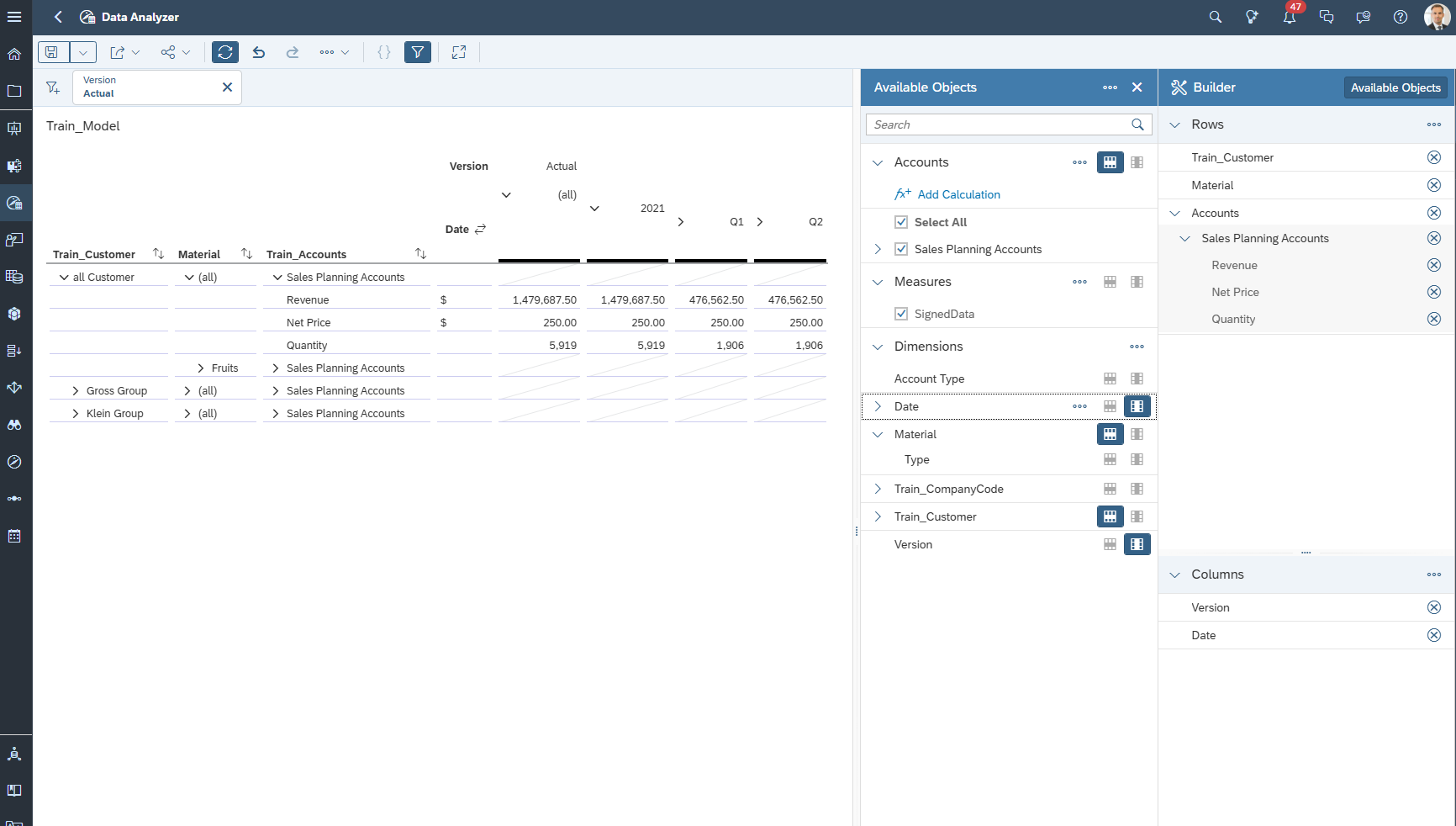This screenshot has width=1456, height=826.
Task: Remove Date from Columns
Action: point(1434,635)
